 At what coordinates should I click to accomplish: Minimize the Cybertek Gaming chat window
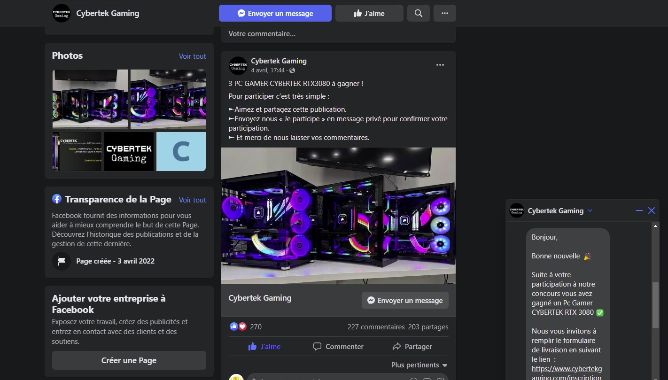639,210
